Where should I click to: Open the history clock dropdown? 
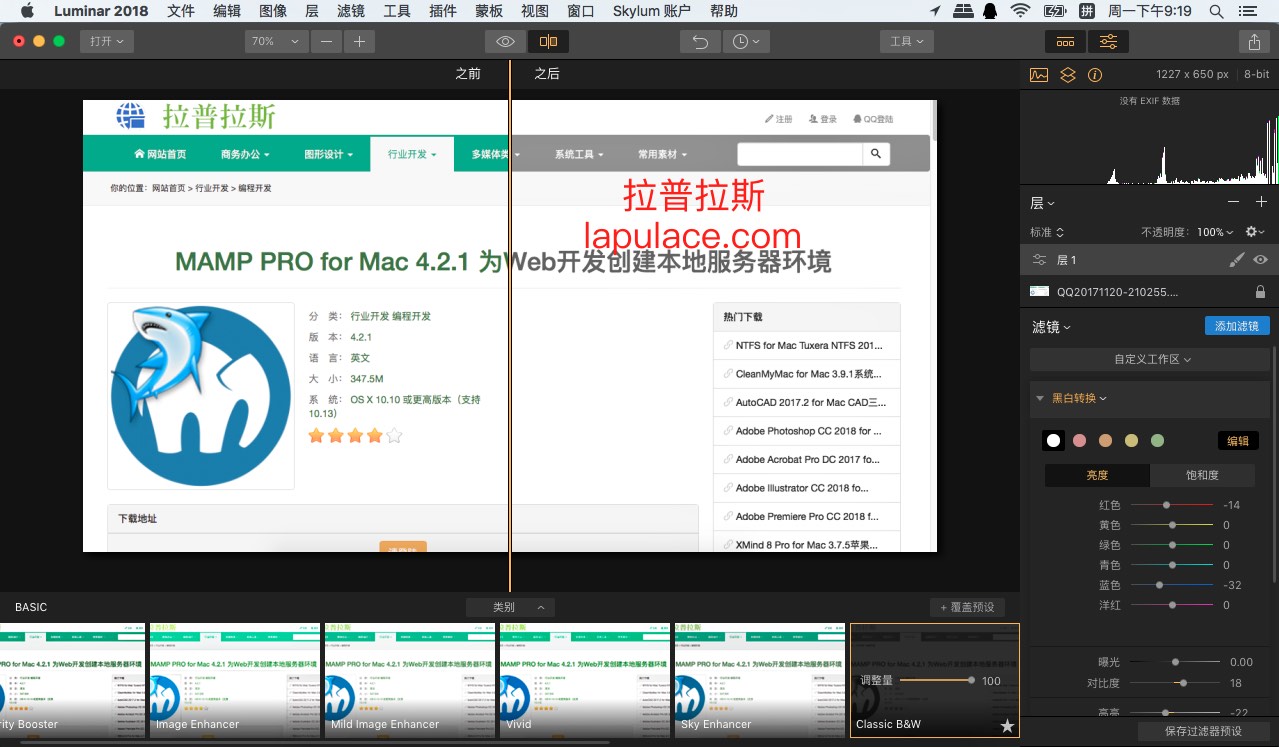click(x=745, y=42)
